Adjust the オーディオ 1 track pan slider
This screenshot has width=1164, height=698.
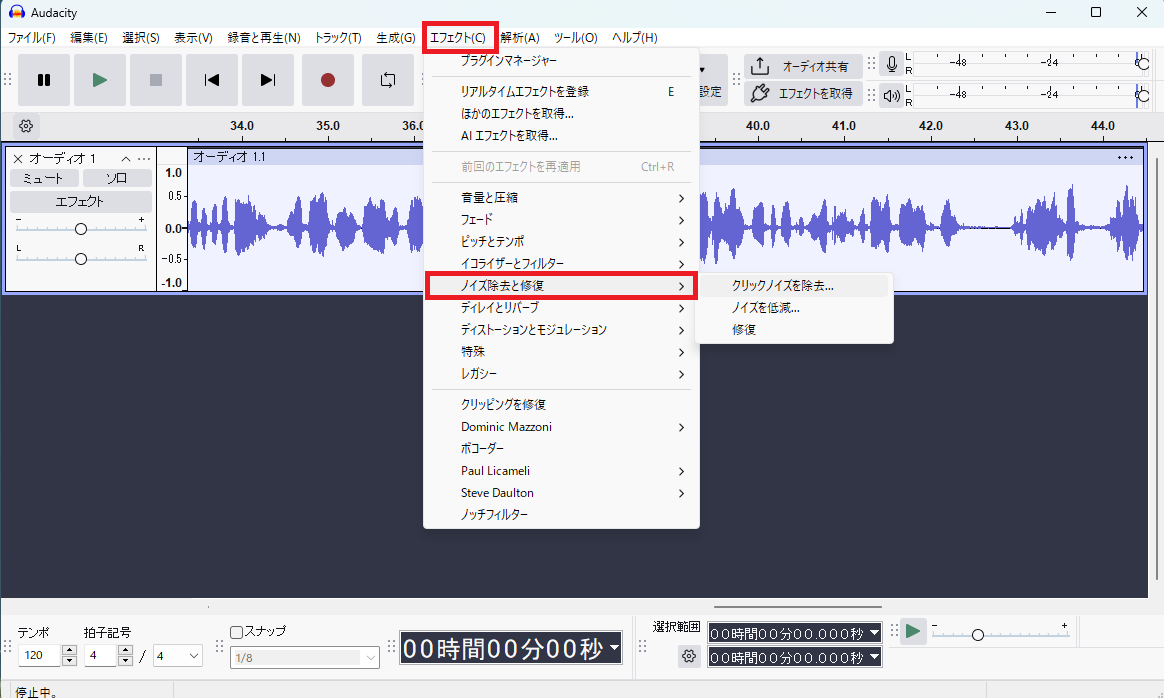[x=81, y=258]
